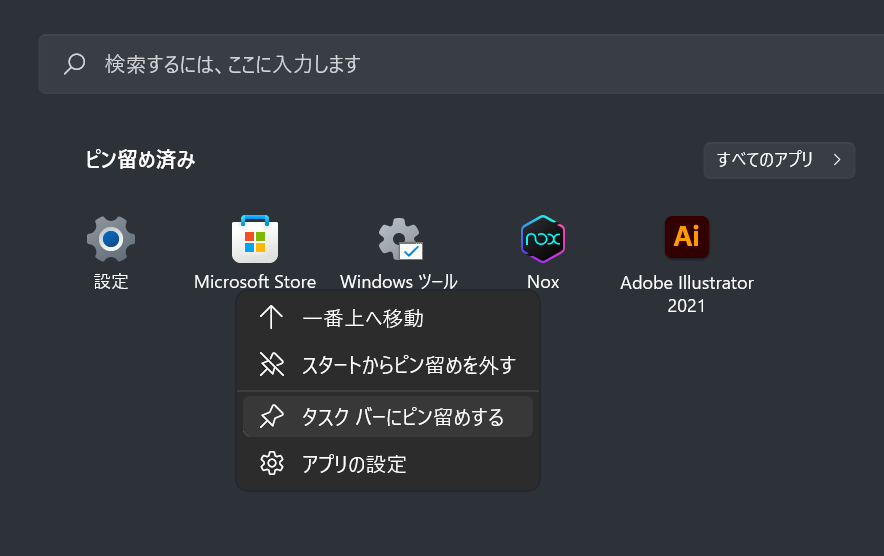Select タスク バーにピン留めする option
The image size is (884, 556).
point(403,417)
